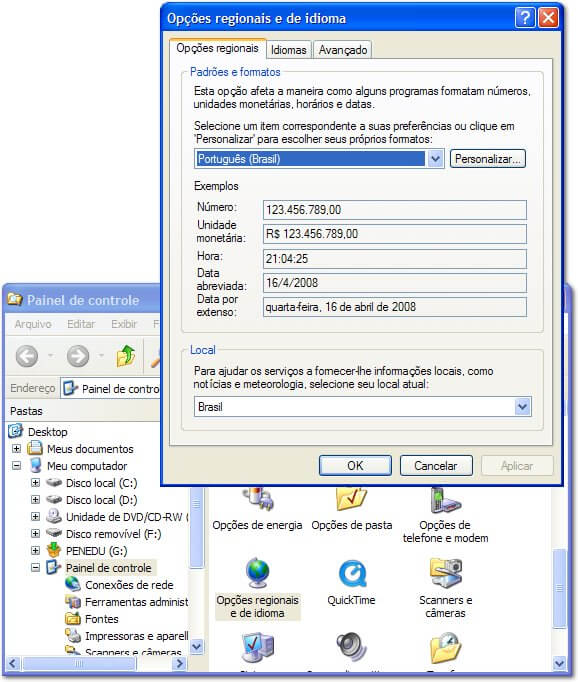Click the Número example field
578x682 pixels.
tap(394, 210)
